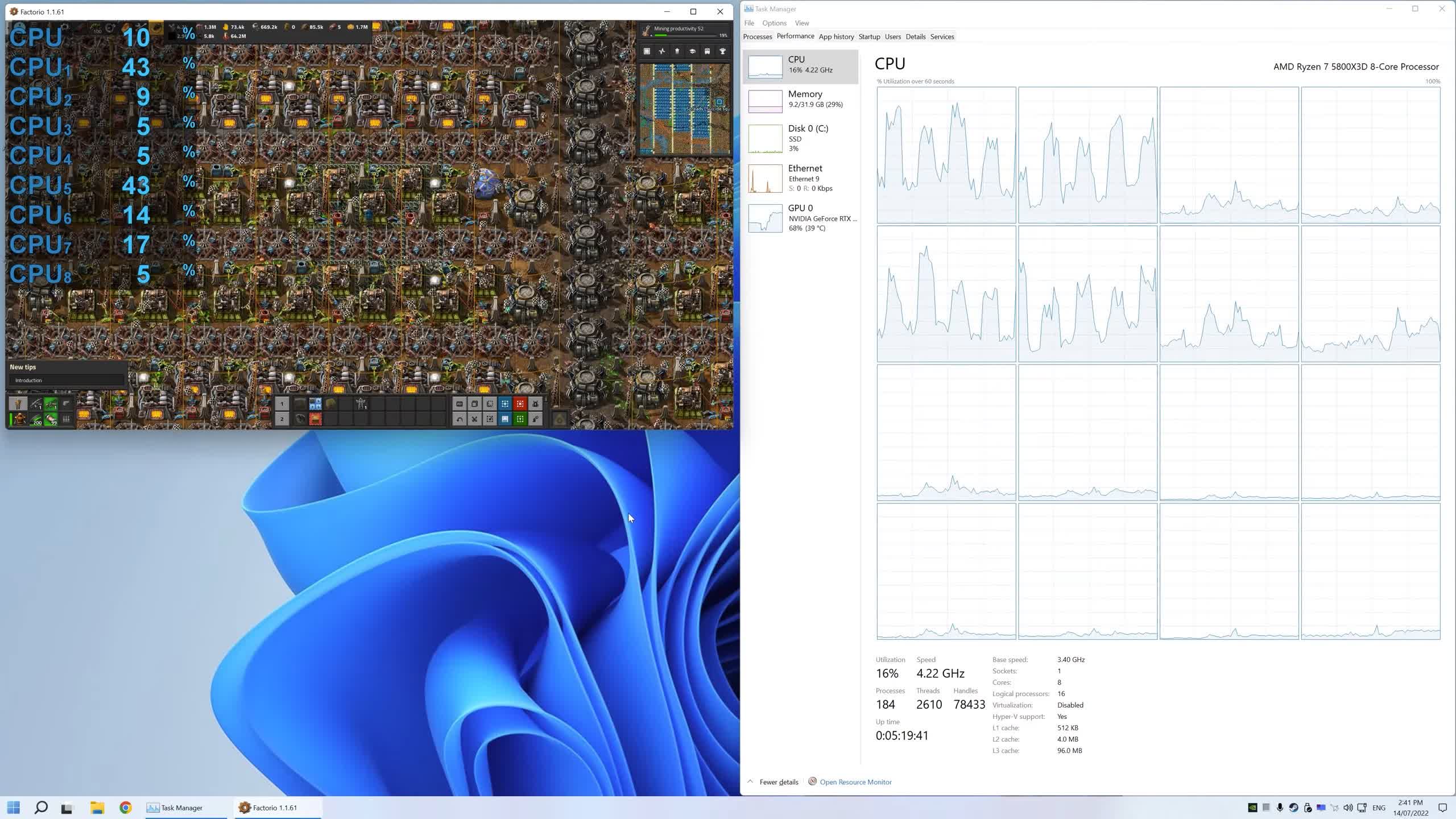Image resolution: width=1456 pixels, height=819 pixels.
Task: Click the Task Manager title bar icon
Action: 748,9
